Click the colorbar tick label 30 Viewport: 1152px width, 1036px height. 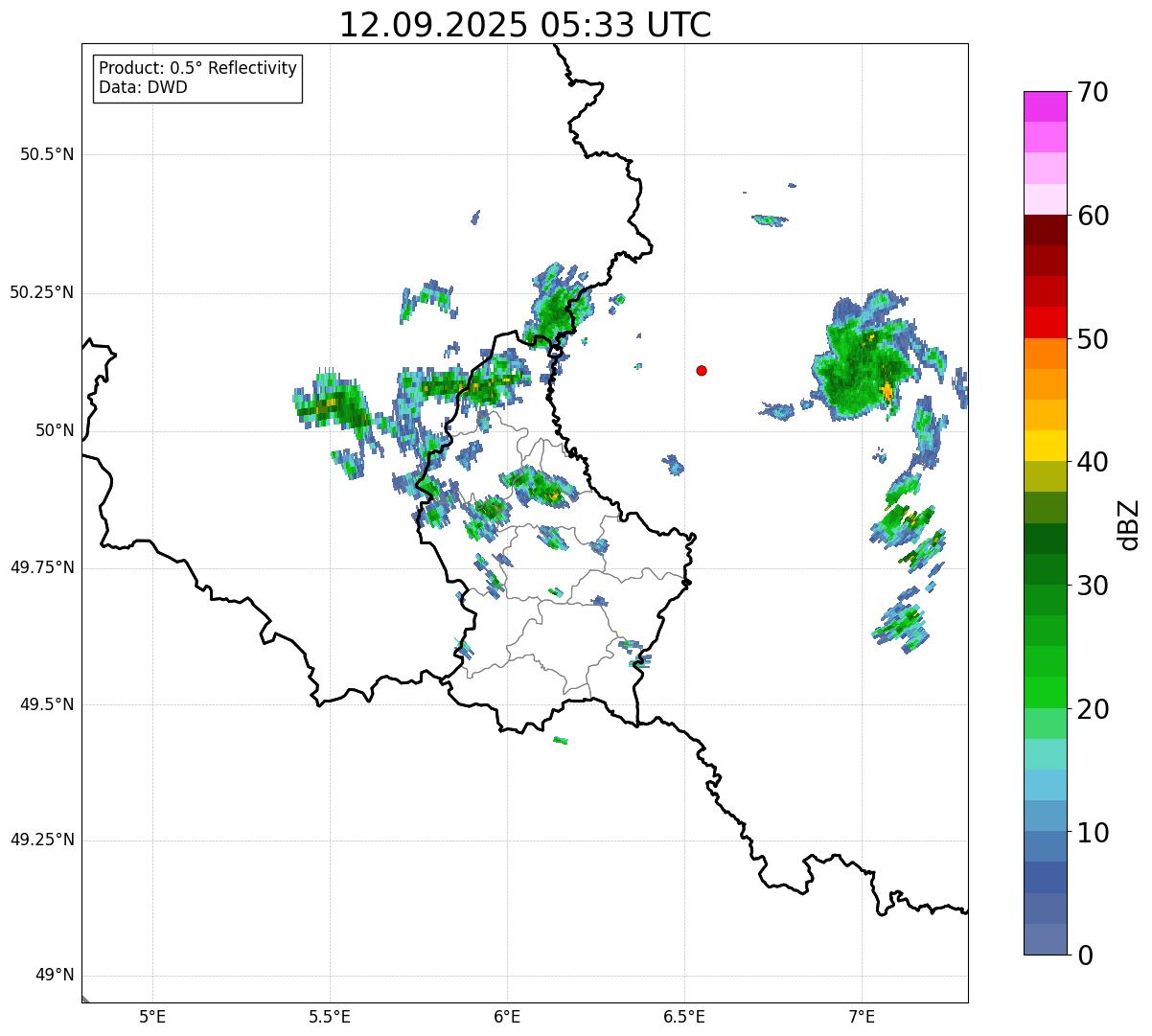1093,586
